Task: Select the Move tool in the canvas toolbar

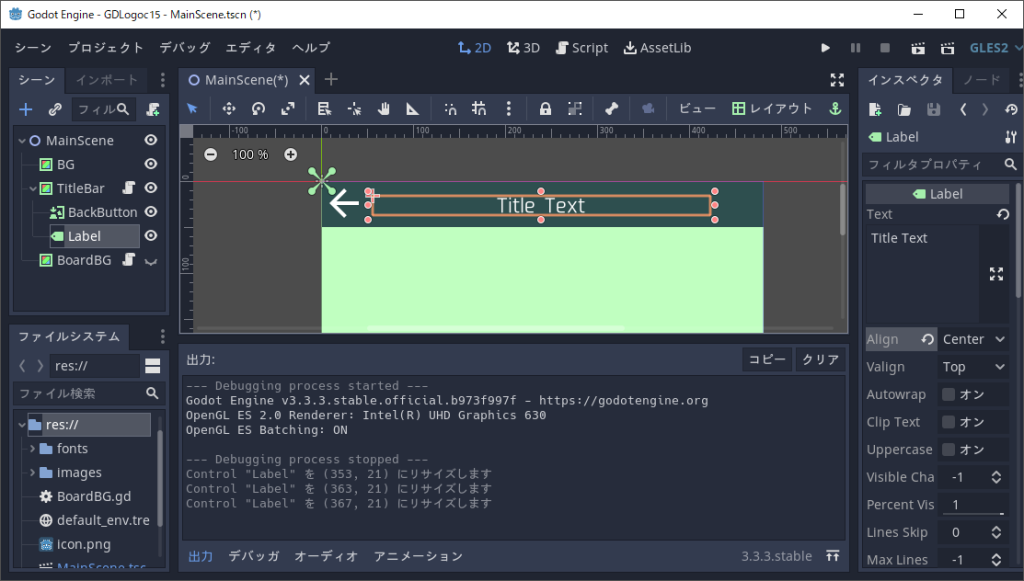Action: 230,108
